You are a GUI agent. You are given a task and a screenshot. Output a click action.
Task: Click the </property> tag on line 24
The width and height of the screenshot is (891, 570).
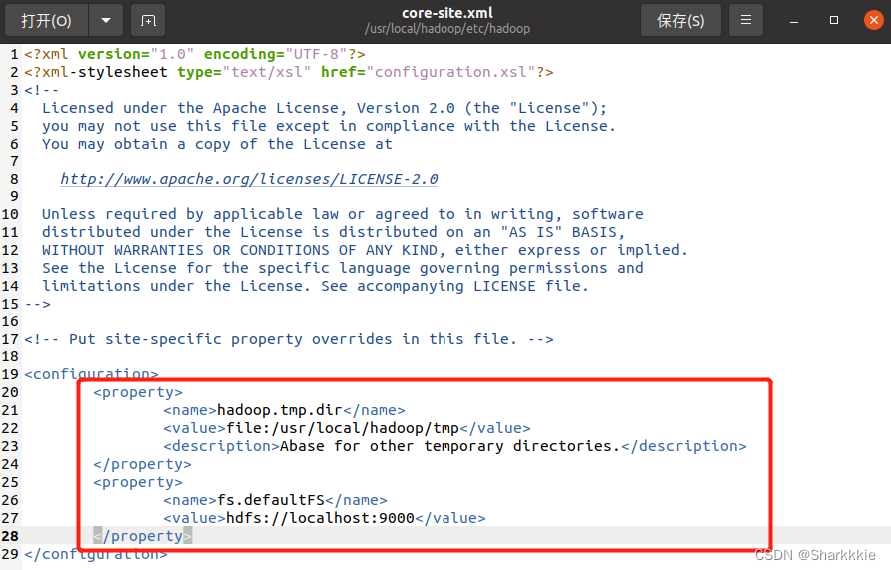143,464
